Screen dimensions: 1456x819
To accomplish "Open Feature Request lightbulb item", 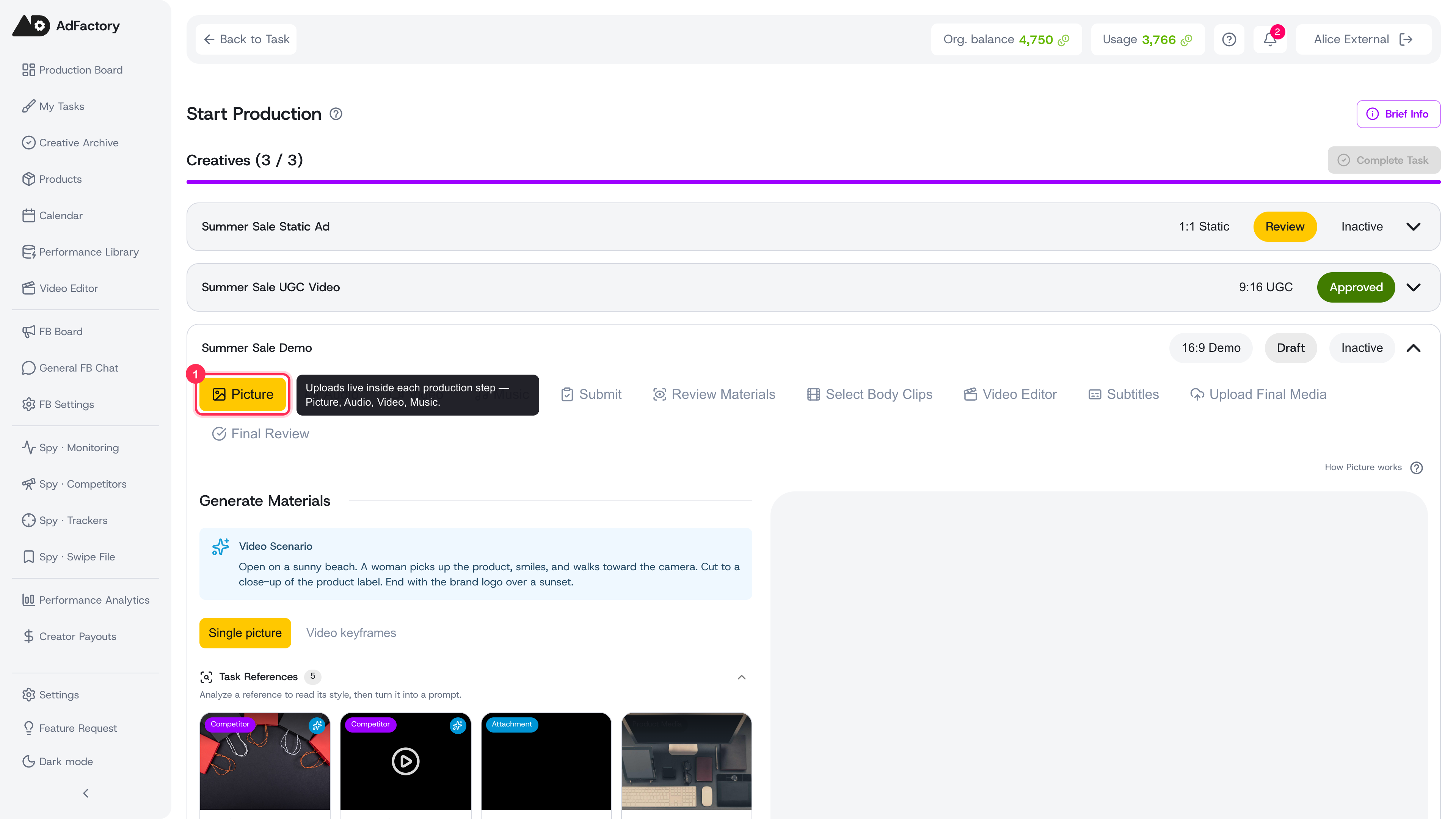I will coord(69,728).
